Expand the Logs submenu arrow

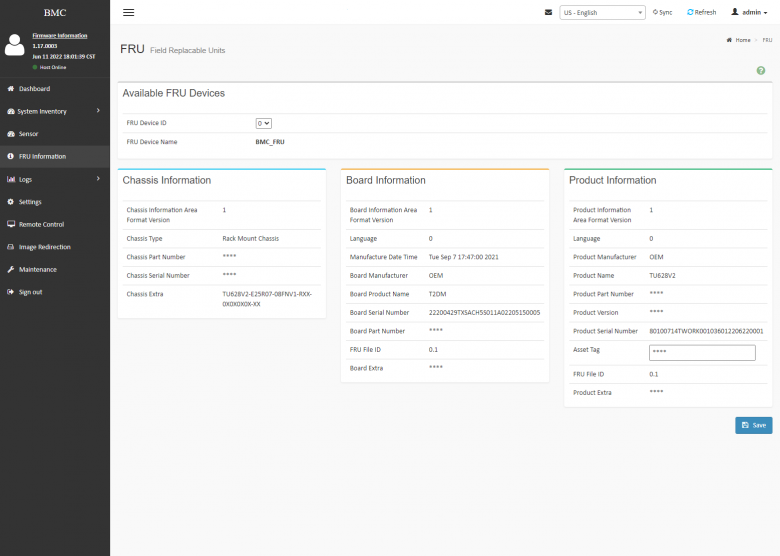[x=98, y=178]
